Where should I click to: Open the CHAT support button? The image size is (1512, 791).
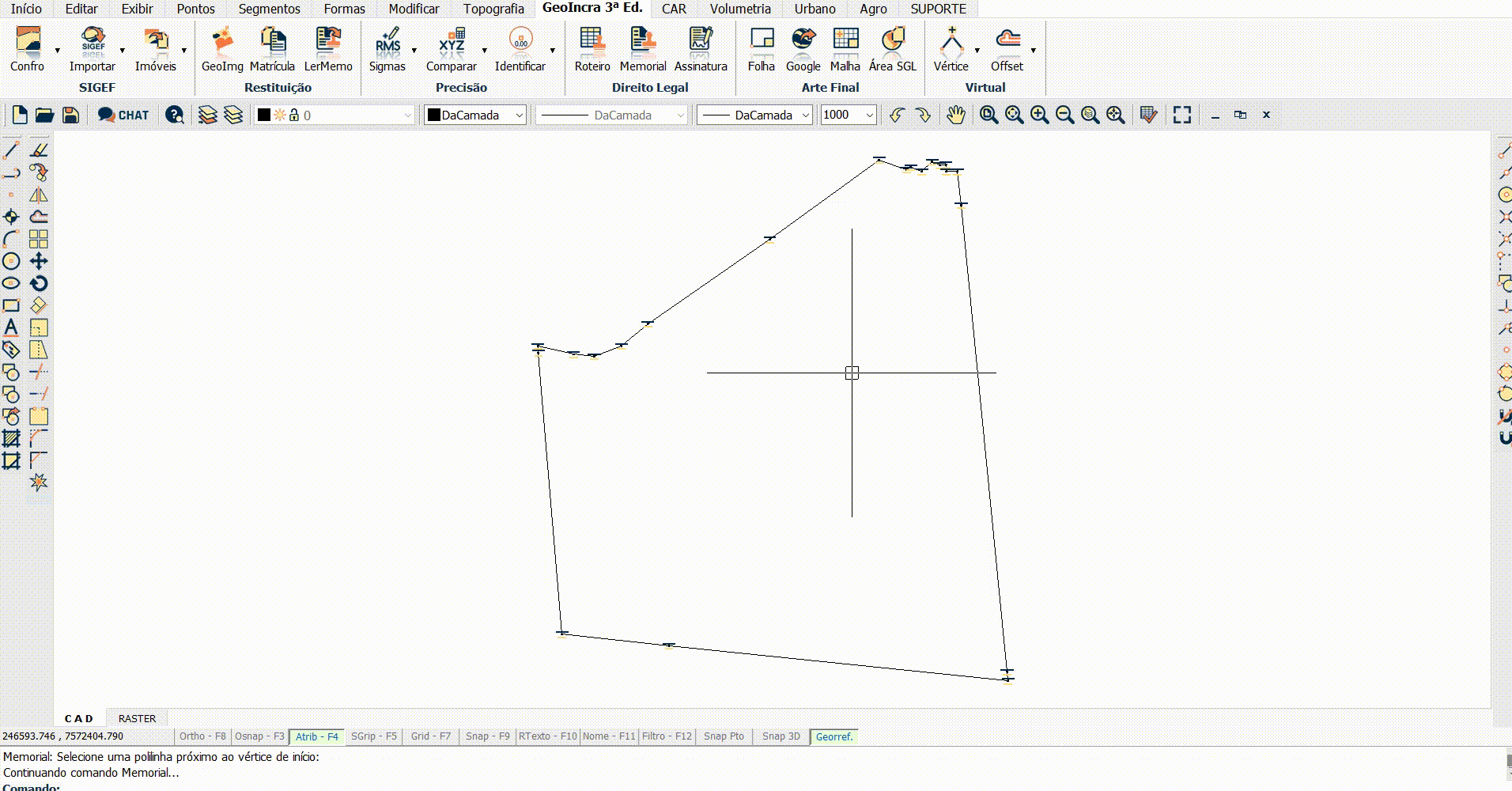(x=123, y=115)
